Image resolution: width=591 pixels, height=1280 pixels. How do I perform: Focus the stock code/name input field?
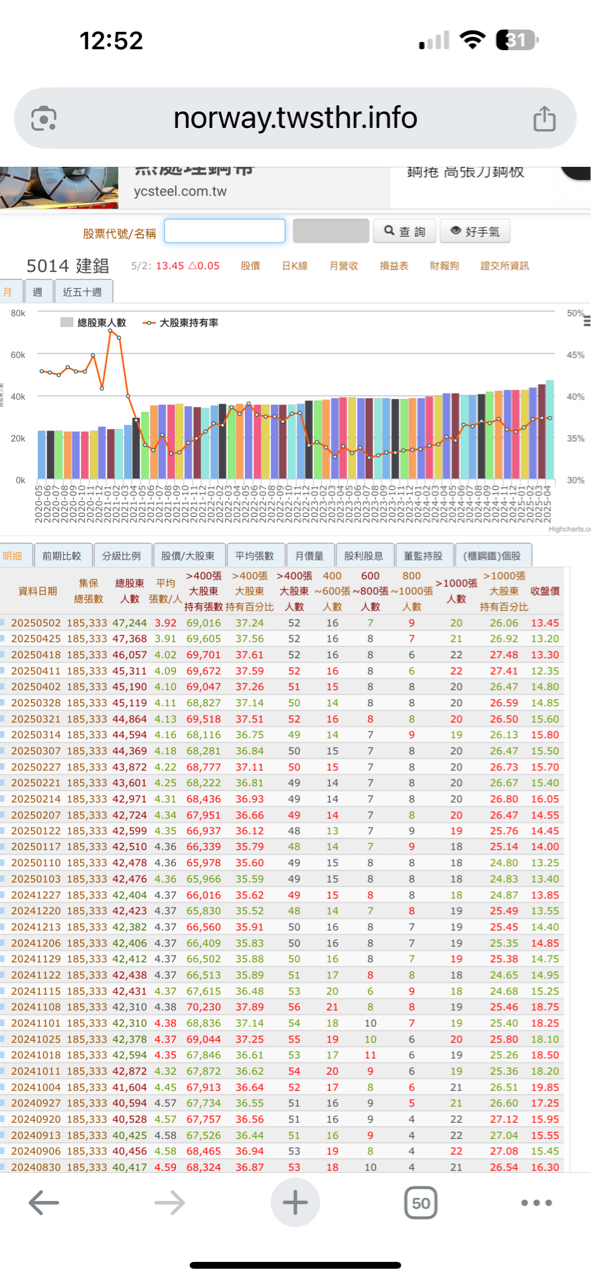(225, 231)
